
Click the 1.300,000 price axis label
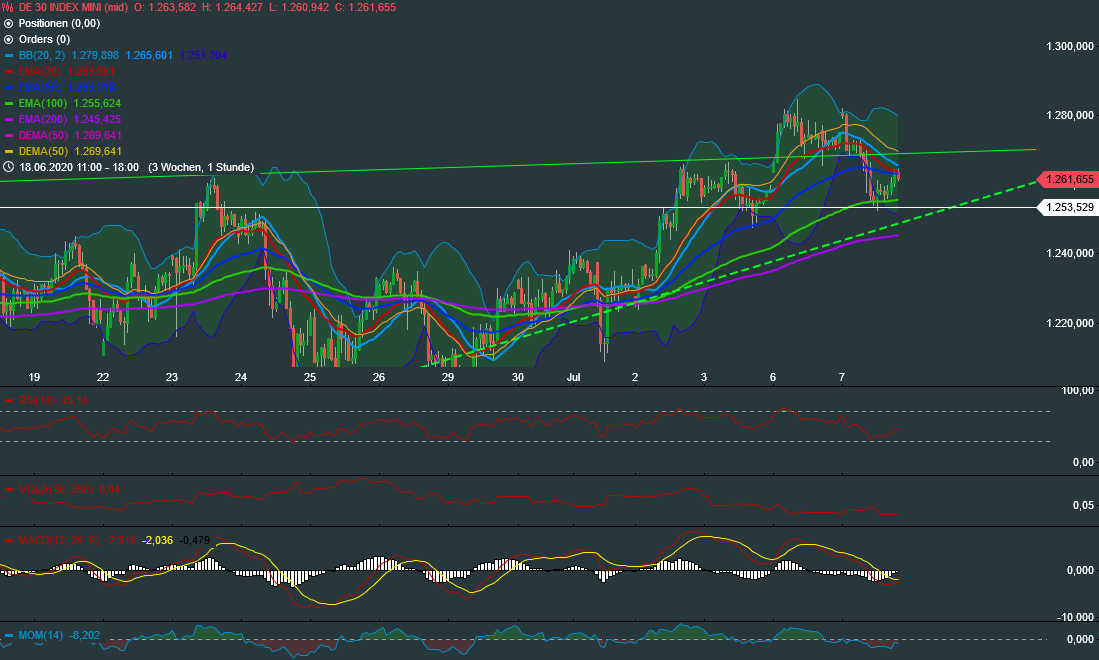click(1070, 46)
